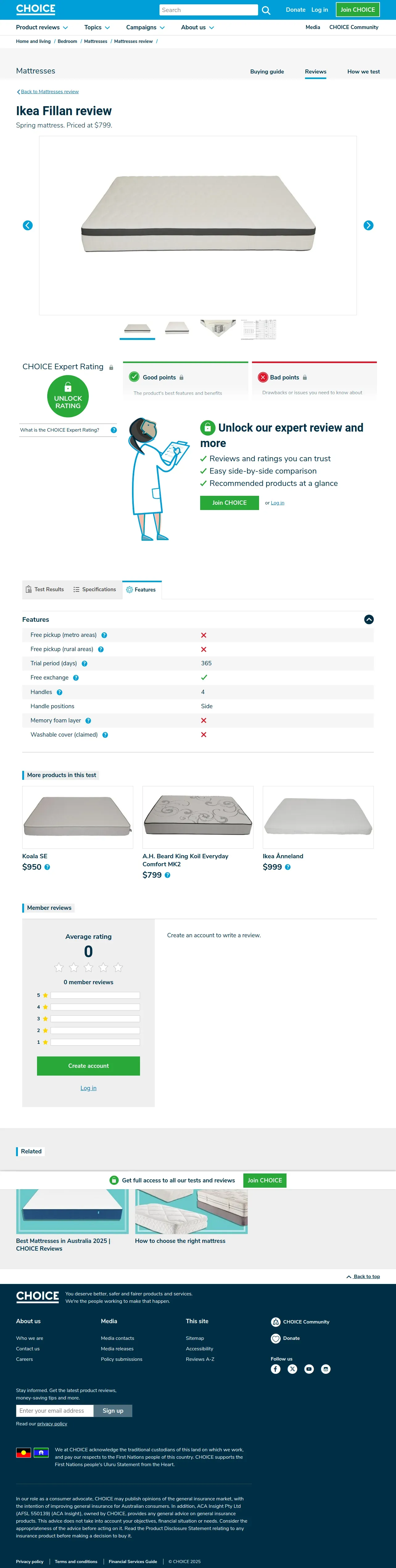This screenshot has height=1568, width=396.
Task: Show next product image arrow
Action: pos(369,225)
